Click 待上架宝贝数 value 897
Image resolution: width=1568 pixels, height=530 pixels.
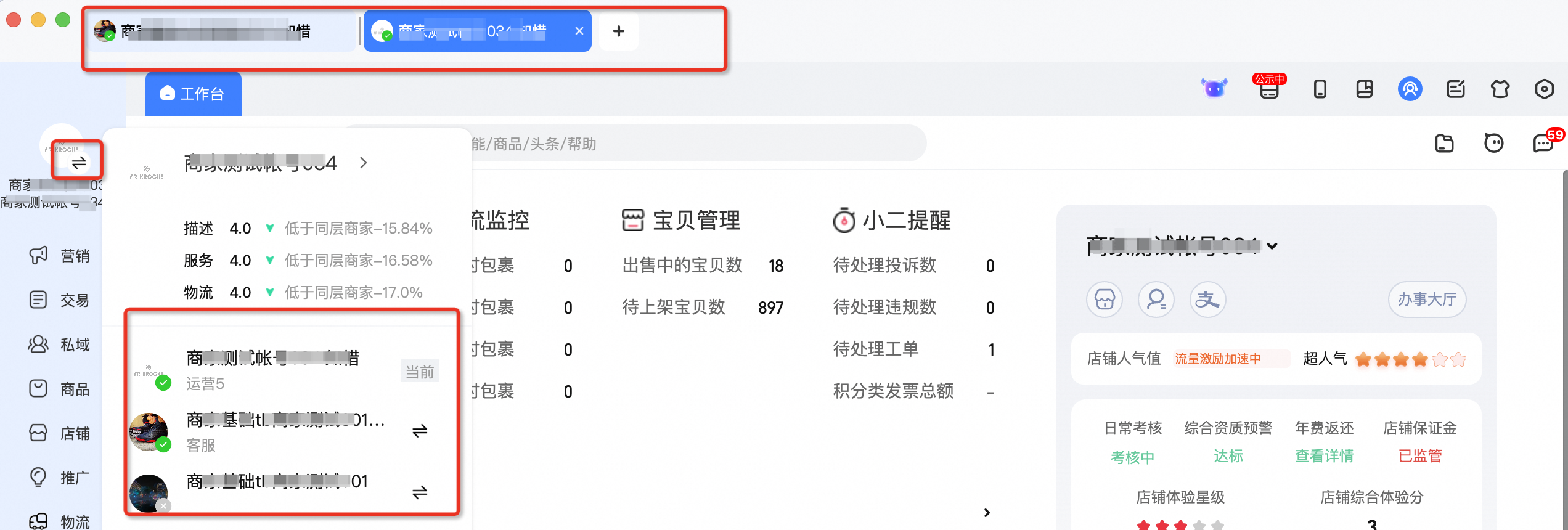pos(770,308)
